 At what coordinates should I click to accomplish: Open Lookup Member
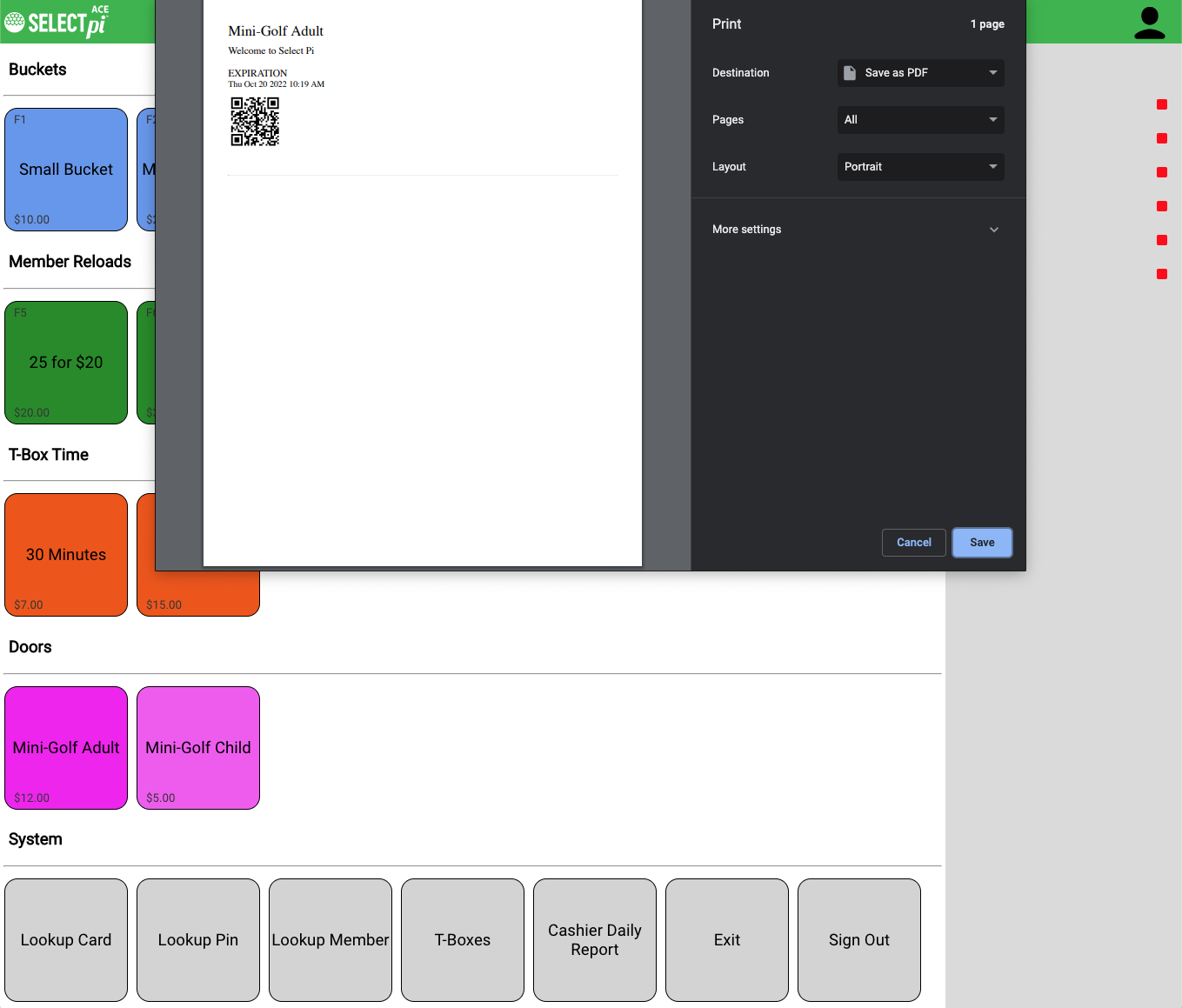[x=331, y=940]
